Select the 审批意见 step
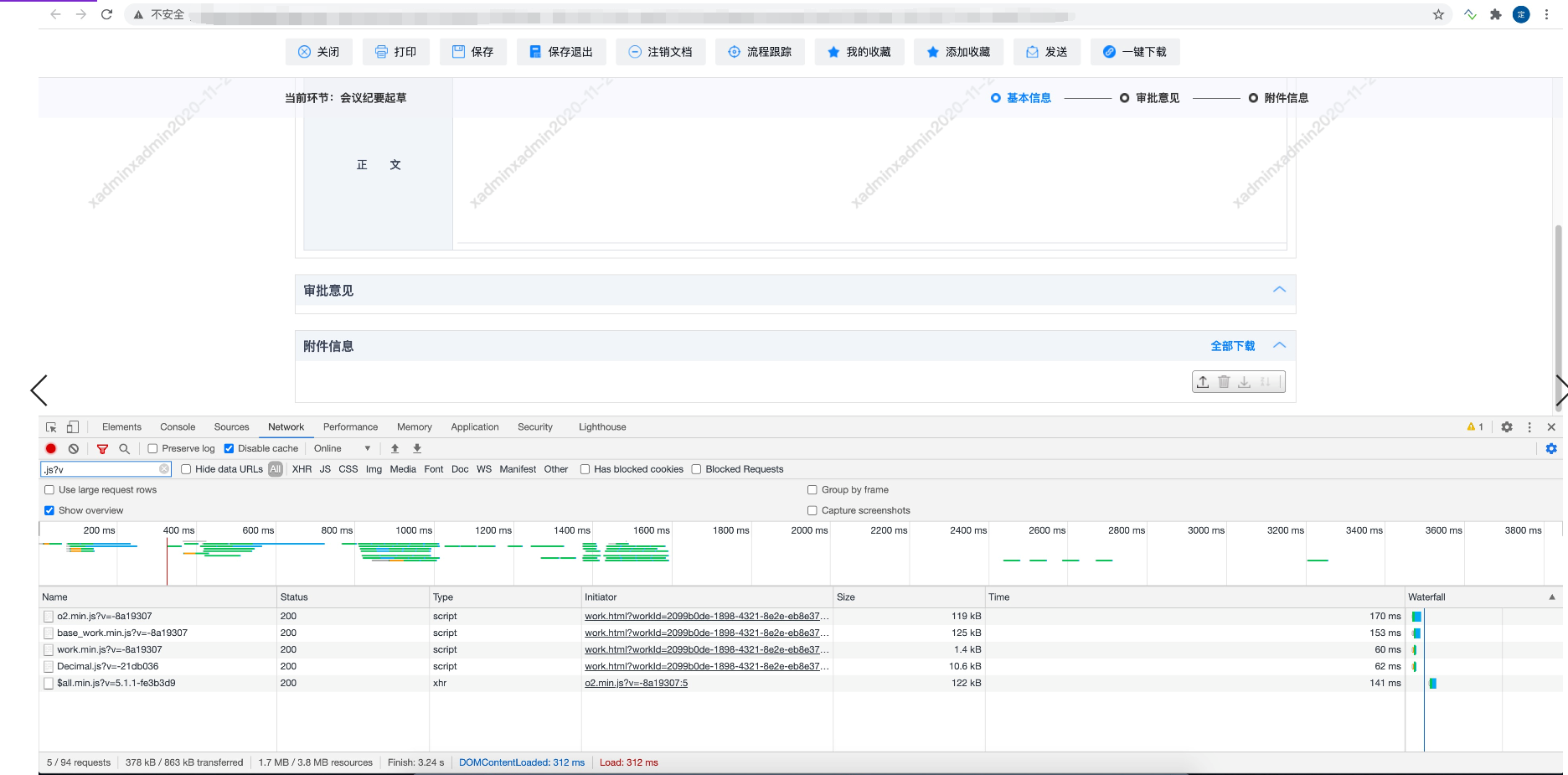The image size is (1568, 775). (1149, 98)
